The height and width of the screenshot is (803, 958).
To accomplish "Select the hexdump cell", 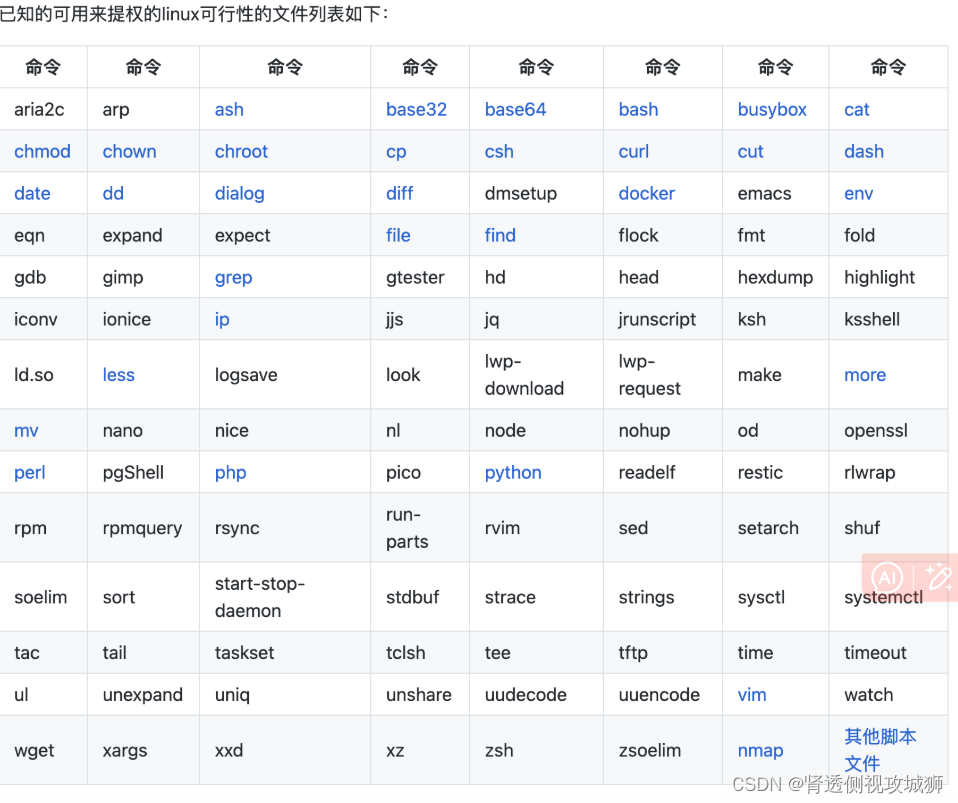I will tap(776, 277).
